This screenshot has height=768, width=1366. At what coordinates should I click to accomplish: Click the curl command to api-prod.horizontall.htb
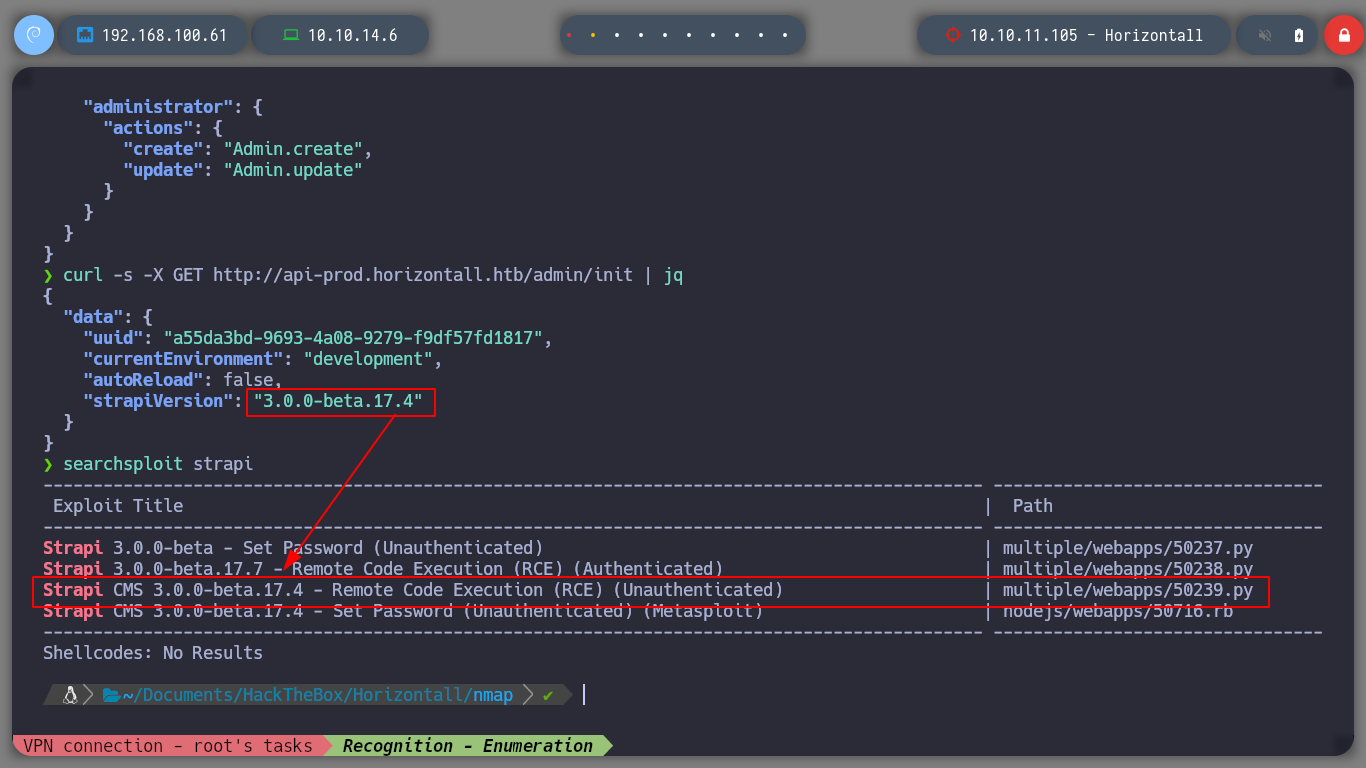[373, 275]
